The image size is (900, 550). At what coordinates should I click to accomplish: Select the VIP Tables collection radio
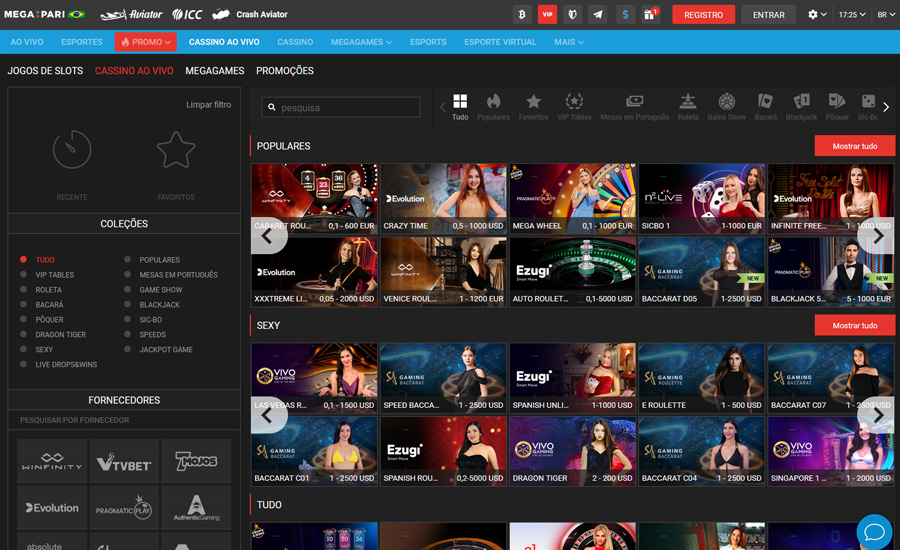[x=24, y=274]
